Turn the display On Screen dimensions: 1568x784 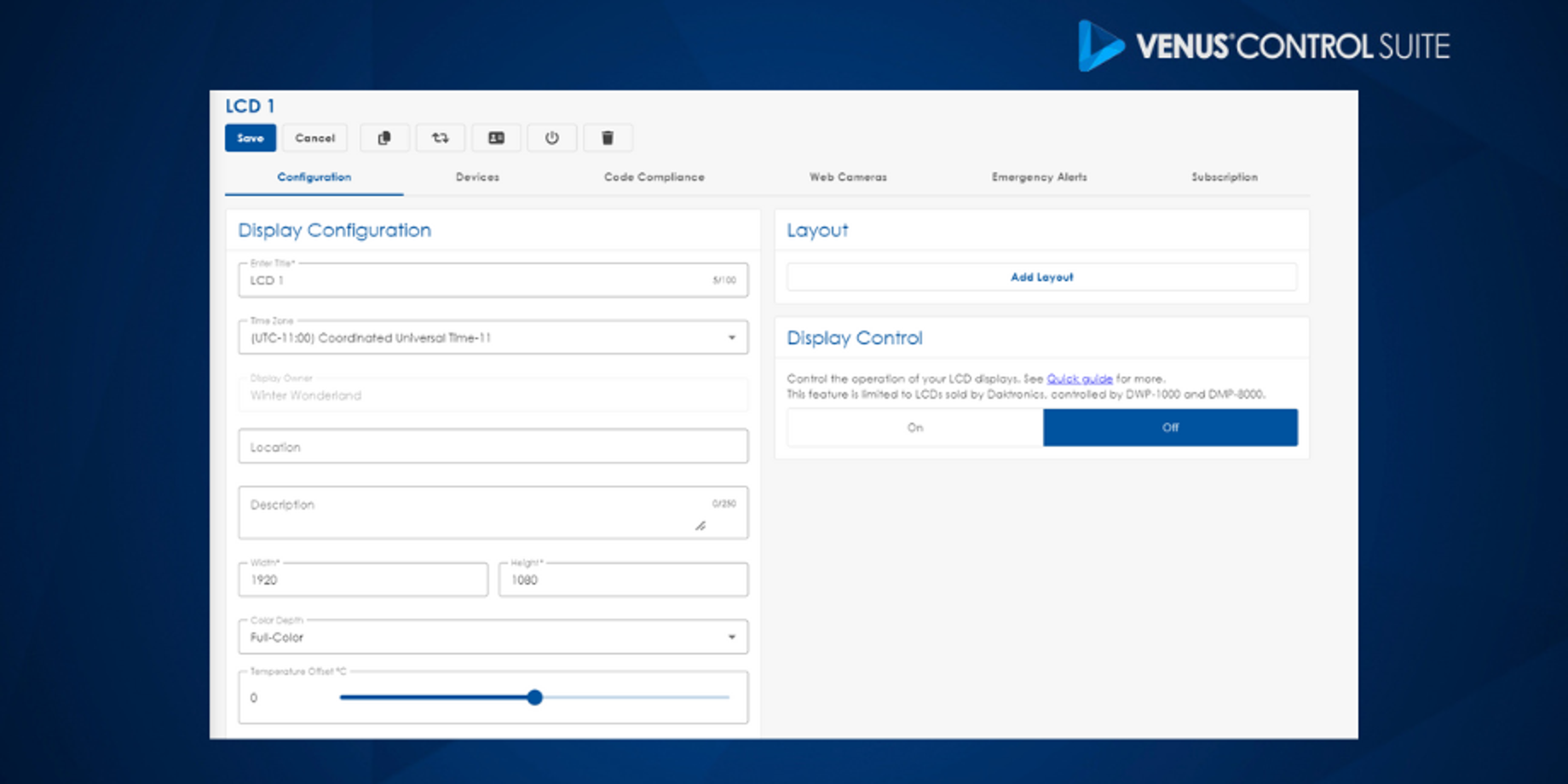914,428
